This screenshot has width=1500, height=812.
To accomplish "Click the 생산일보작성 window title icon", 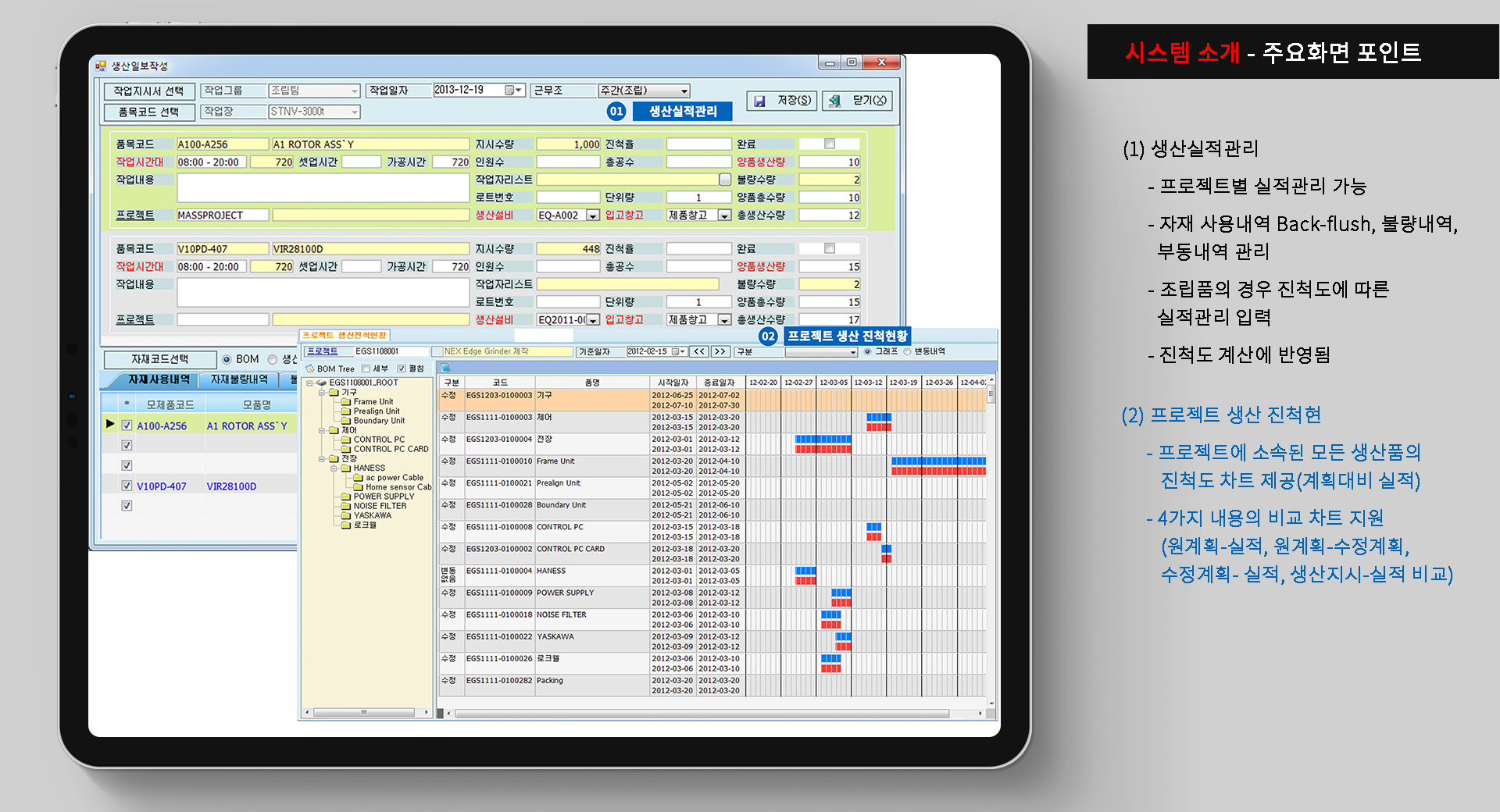I will tap(101, 66).
